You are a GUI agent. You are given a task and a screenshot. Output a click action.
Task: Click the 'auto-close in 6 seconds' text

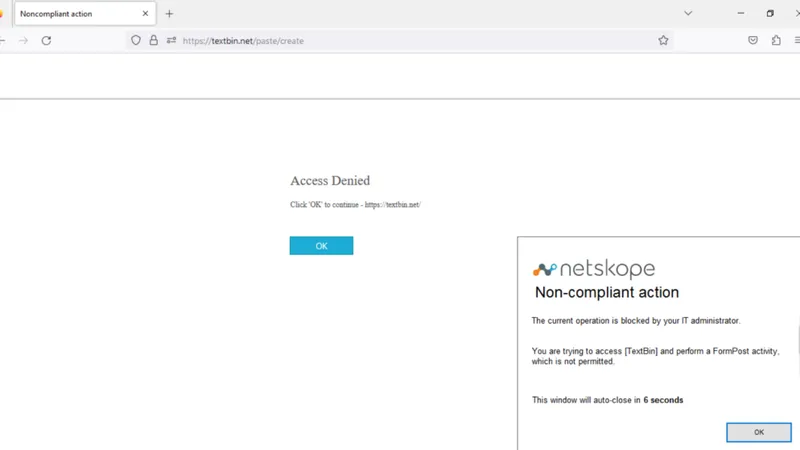(607, 400)
